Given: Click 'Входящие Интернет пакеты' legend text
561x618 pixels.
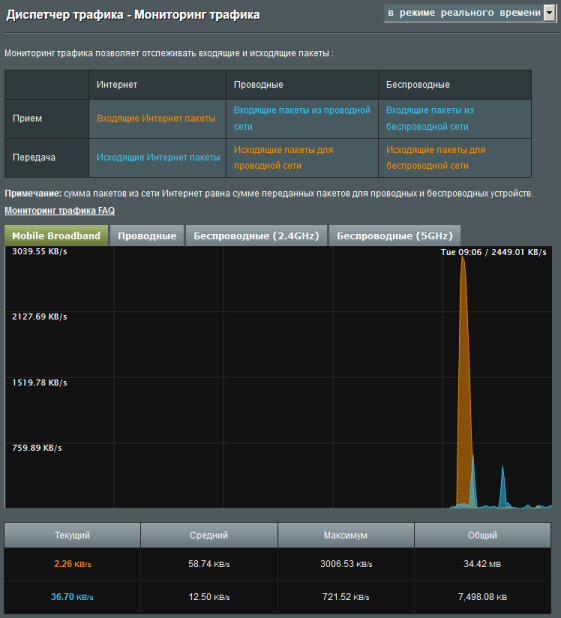Looking at the screenshot, I should click(156, 118).
